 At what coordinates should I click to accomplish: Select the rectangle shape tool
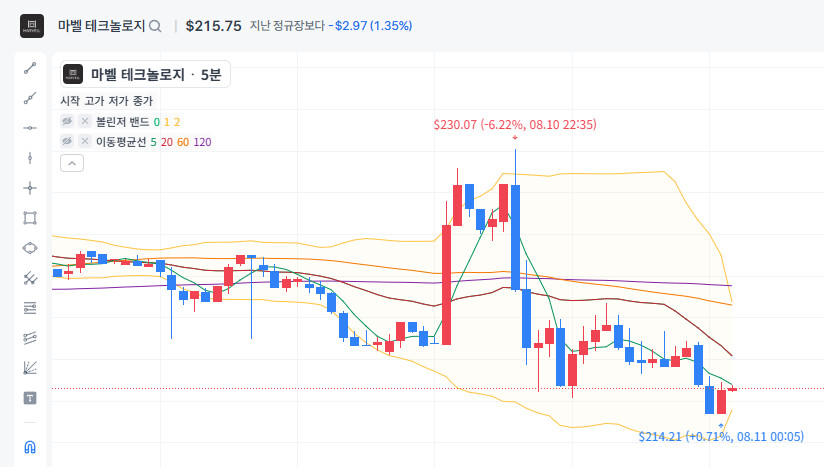click(x=30, y=218)
